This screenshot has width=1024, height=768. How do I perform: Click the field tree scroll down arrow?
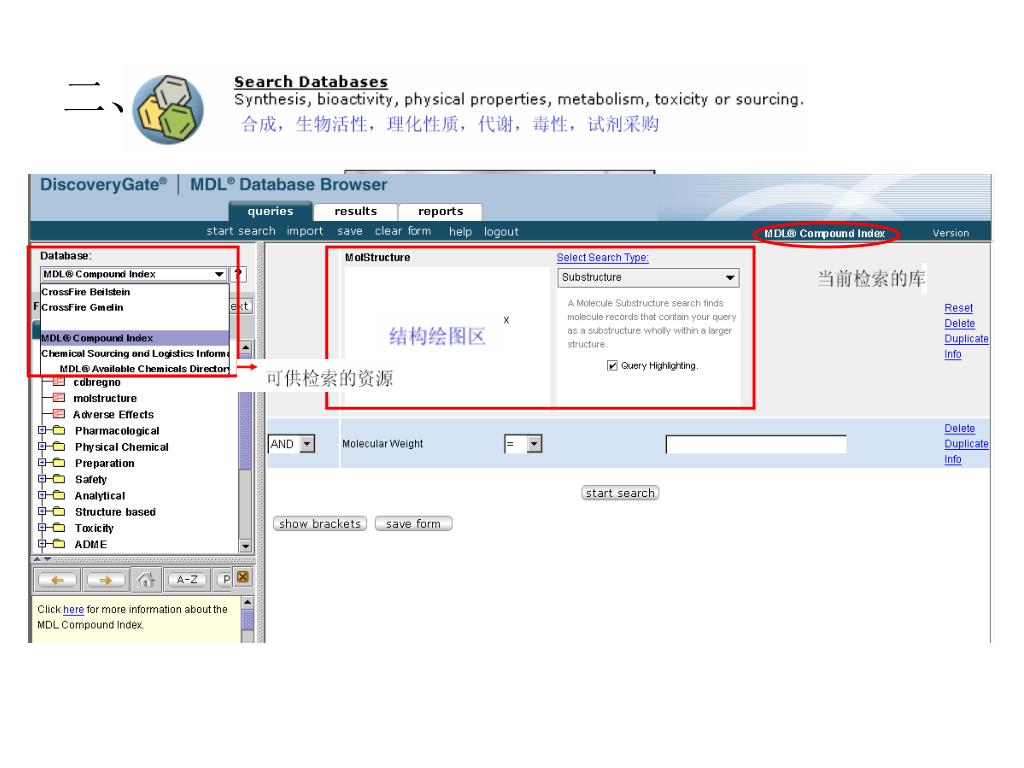(246, 546)
